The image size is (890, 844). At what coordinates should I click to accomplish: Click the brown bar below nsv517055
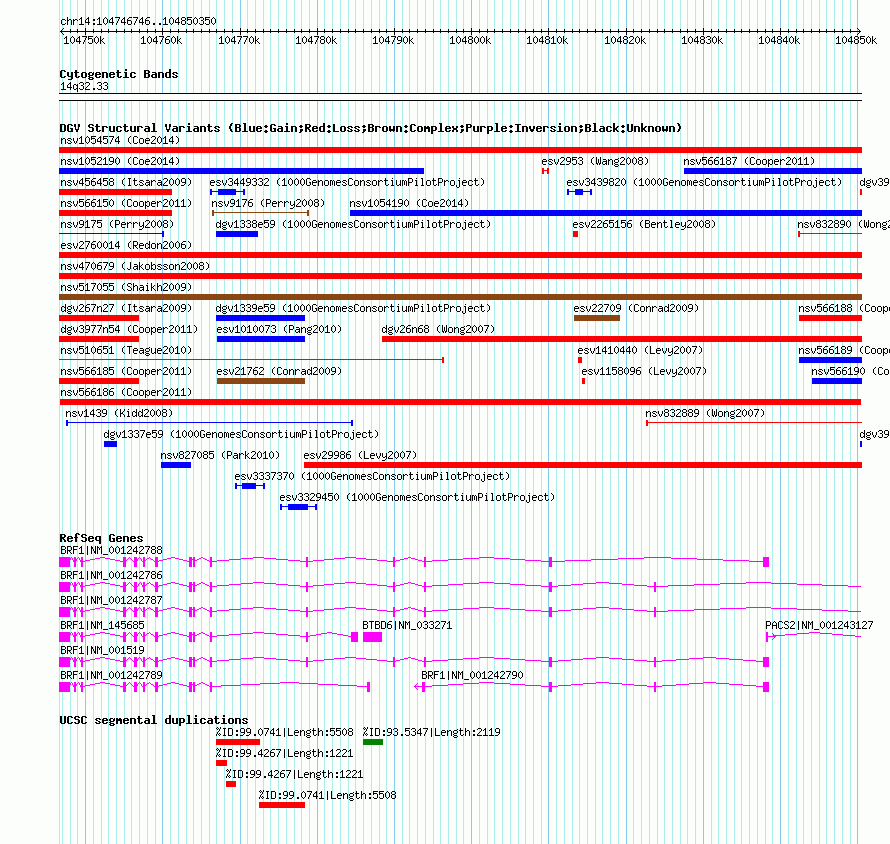tap(460, 297)
